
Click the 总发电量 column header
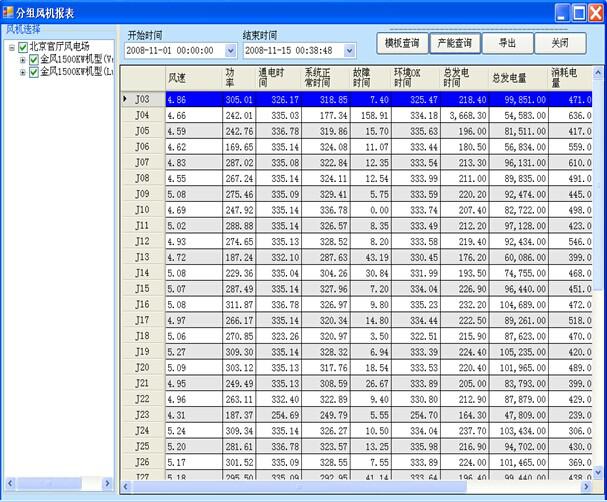(x=519, y=78)
